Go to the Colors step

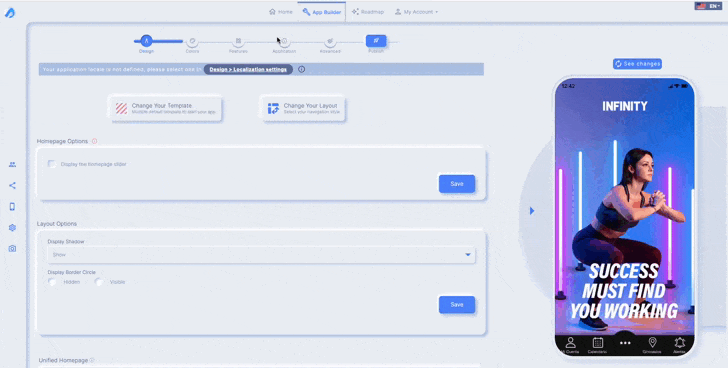pyautogui.click(x=192, y=41)
